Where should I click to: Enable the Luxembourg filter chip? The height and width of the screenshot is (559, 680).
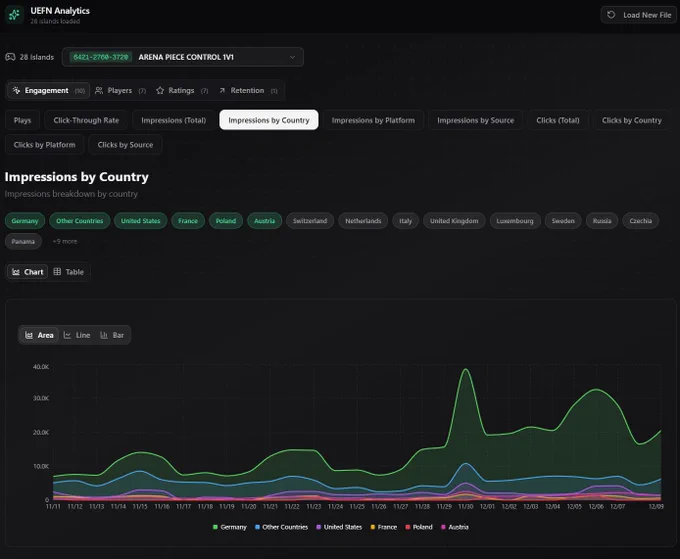tap(515, 221)
